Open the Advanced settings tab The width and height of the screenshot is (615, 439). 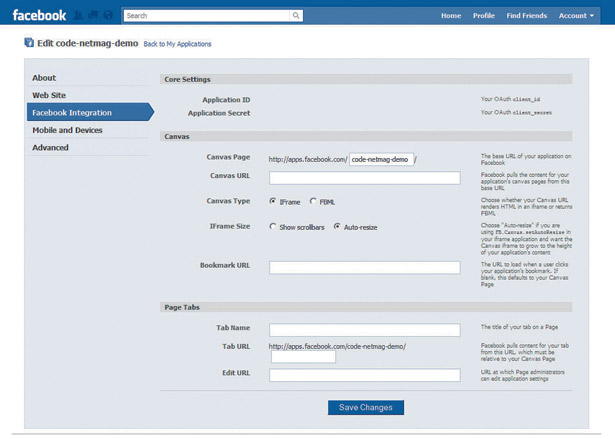[x=88, y=148]
